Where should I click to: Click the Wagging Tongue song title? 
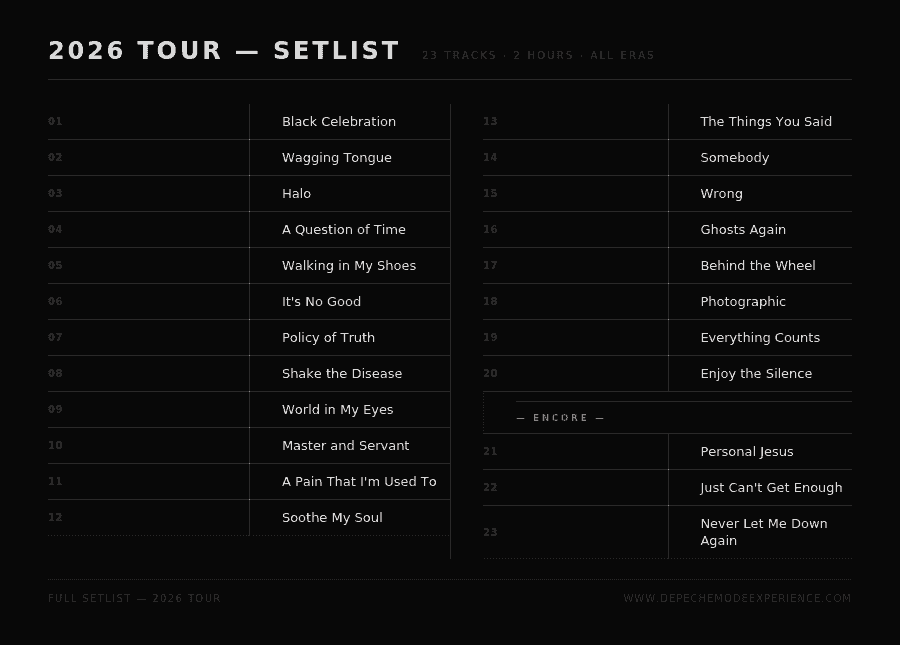coord(337,158)
